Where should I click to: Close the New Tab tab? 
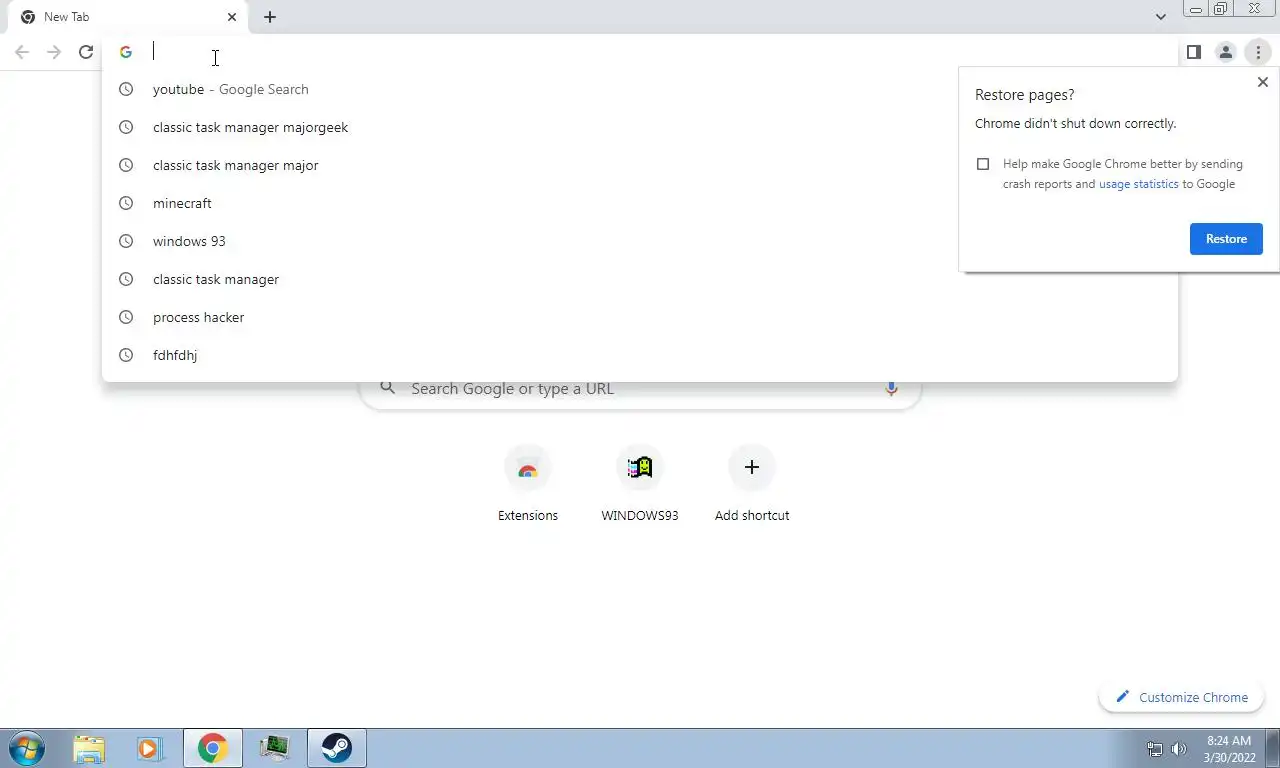click(232, 17)
